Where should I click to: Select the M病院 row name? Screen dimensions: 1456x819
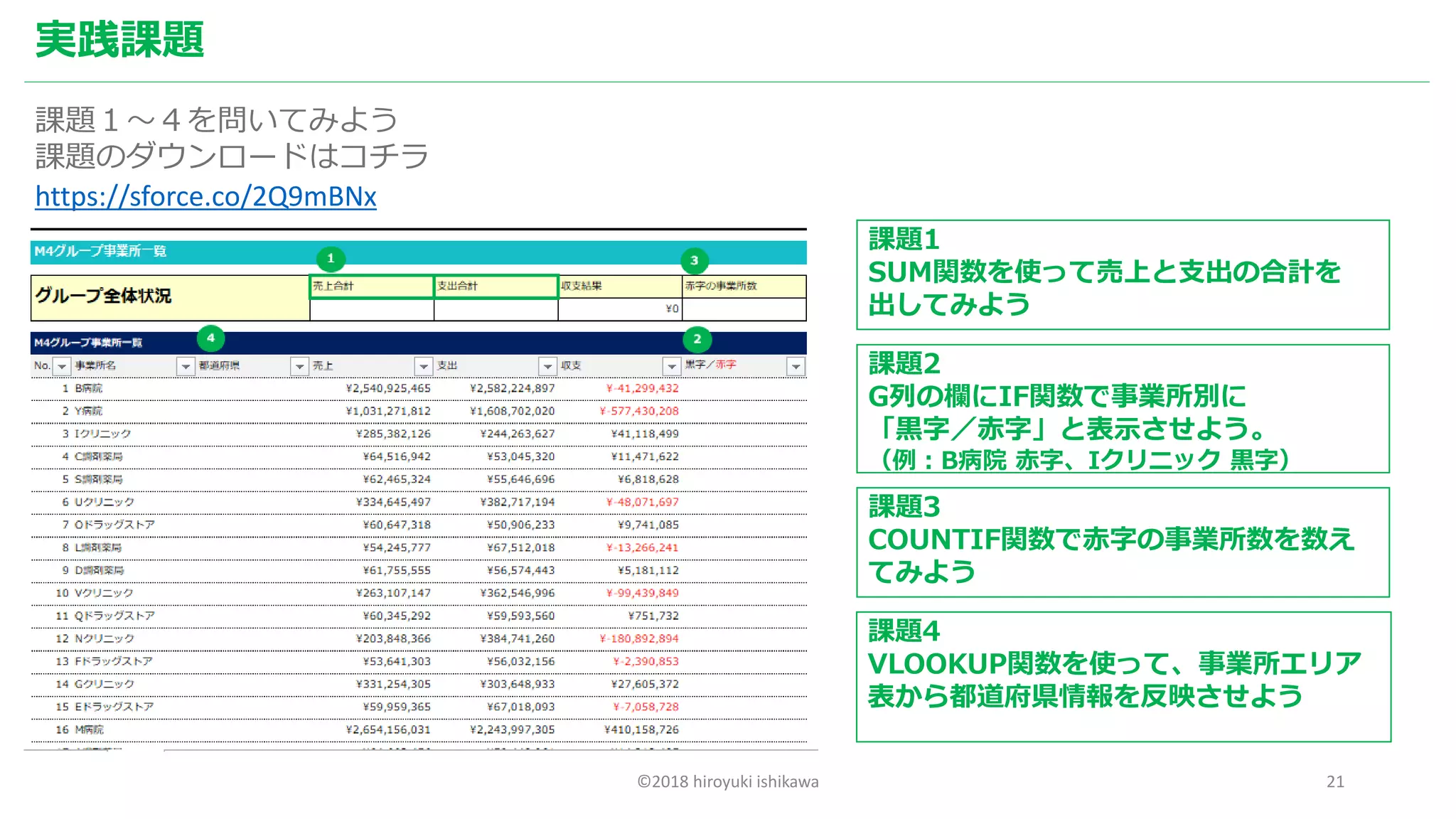[x=90, y=729]
